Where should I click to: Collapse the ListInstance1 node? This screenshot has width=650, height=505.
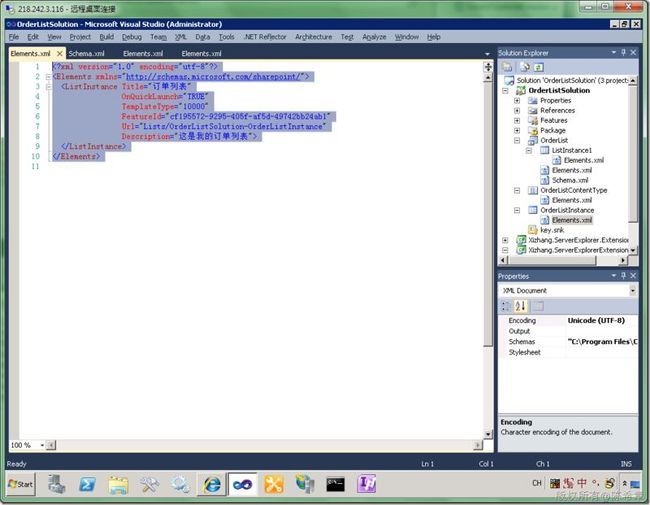529,150
